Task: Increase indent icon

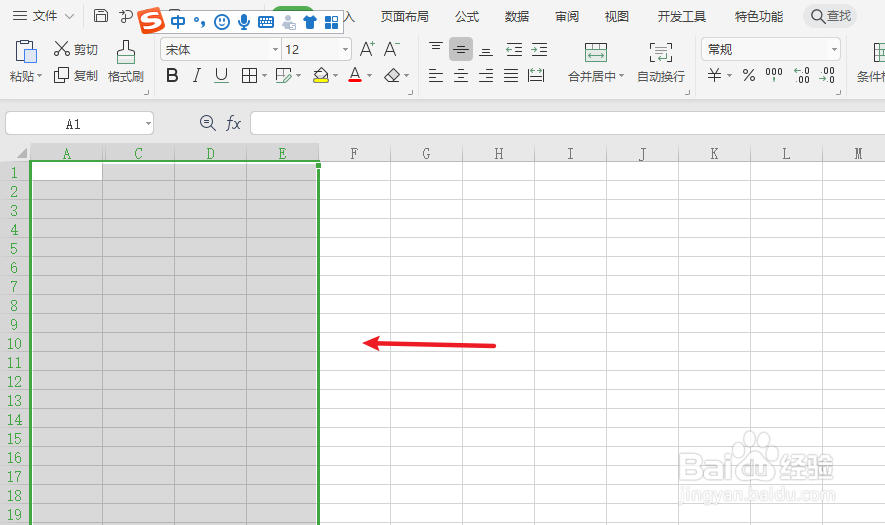Action: pyautogui.click(x=539, y=50)
